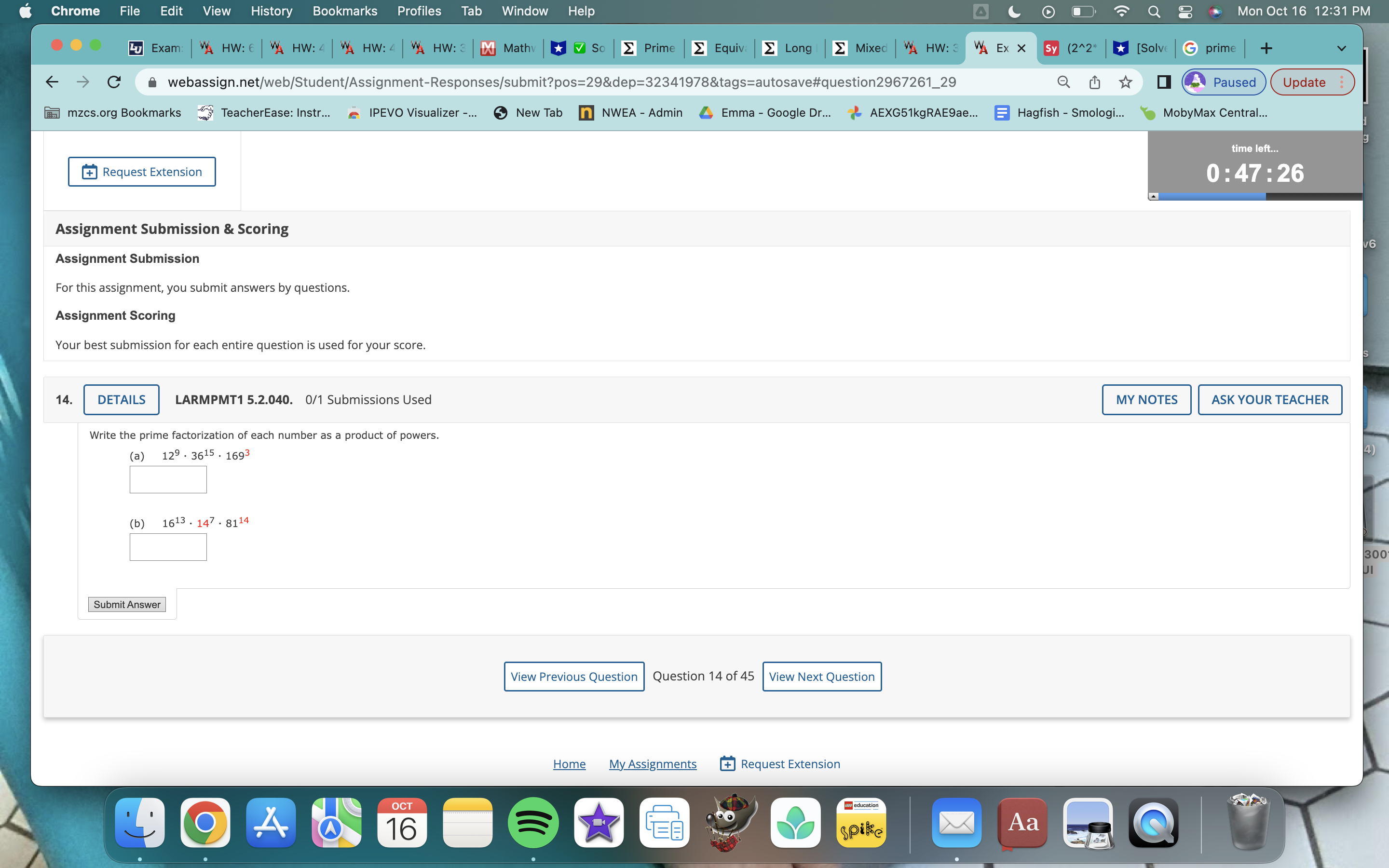
Task: Click the reload/refresh page icon
Action: (113, 82)
